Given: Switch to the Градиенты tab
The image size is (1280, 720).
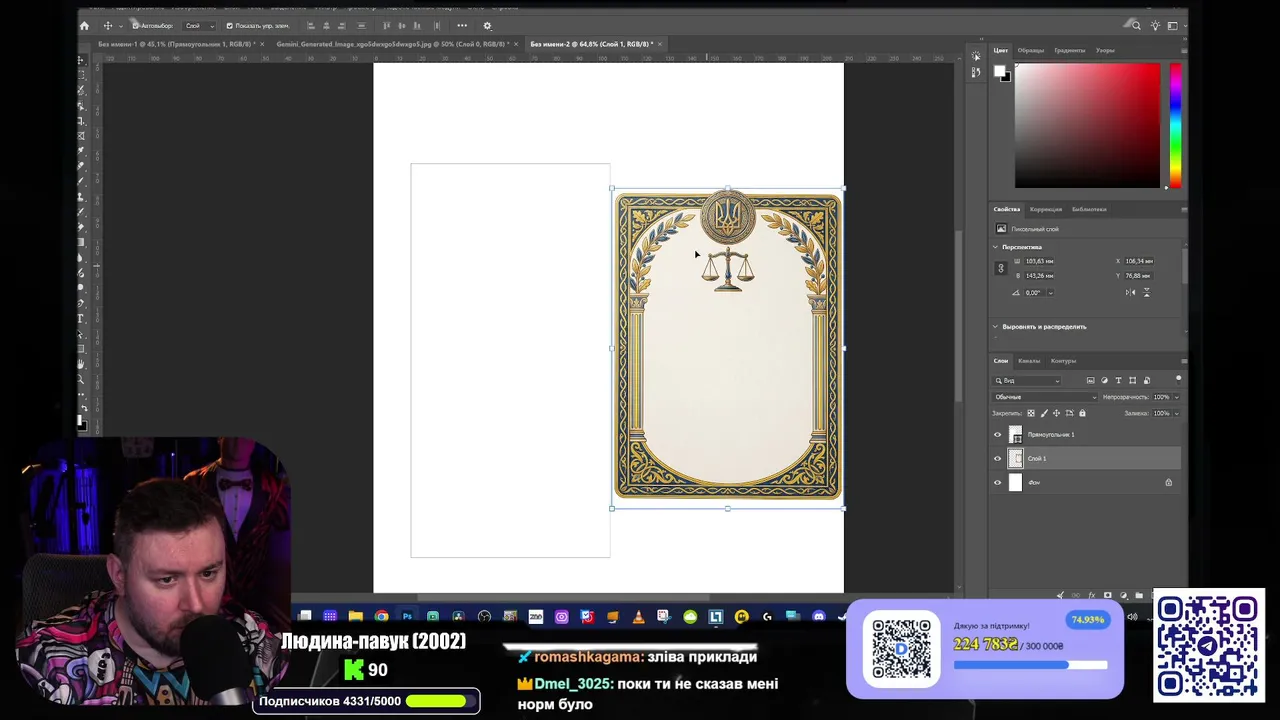Looking at the screenshot, I should (x=1070, y=50).
